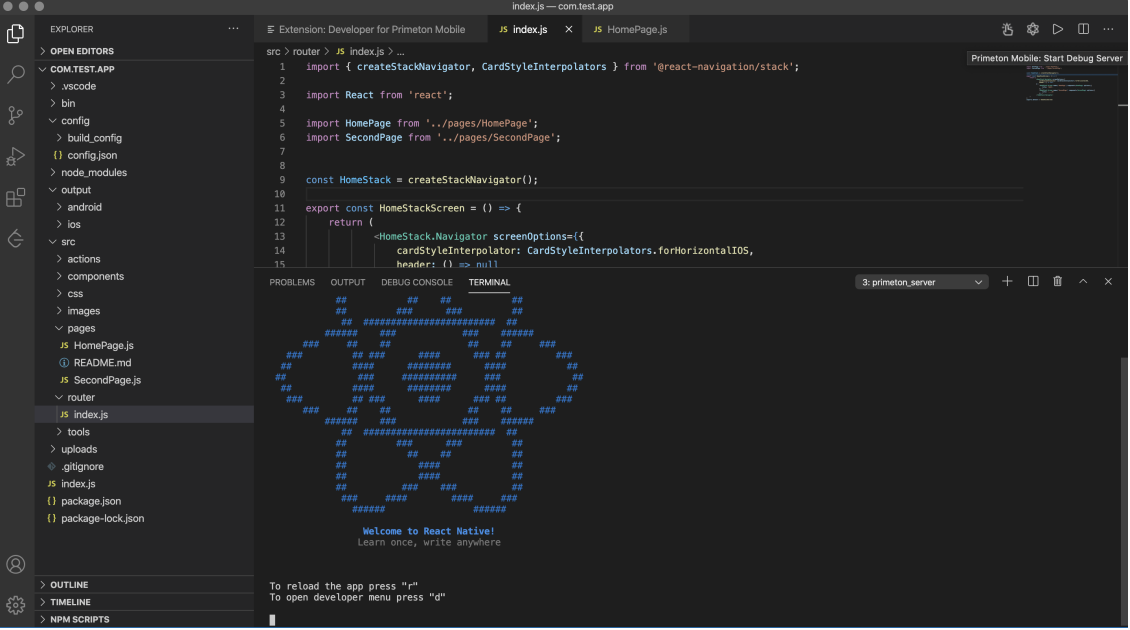The width and height of the screenshot is (1130, 630).
Task: Open the Run and Debug view
Action: [x=16, y=157]
